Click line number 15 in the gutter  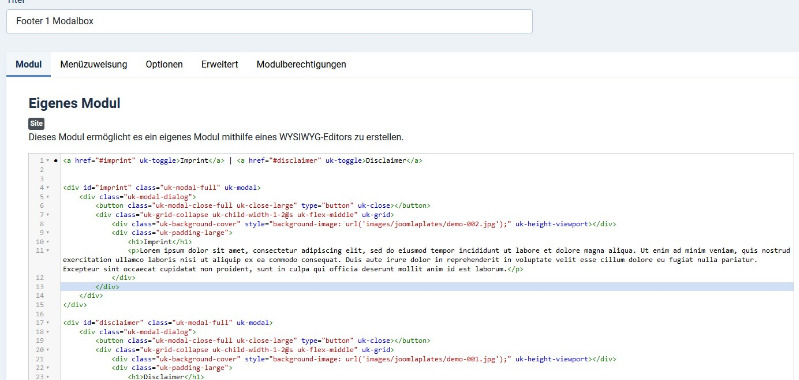39,305
